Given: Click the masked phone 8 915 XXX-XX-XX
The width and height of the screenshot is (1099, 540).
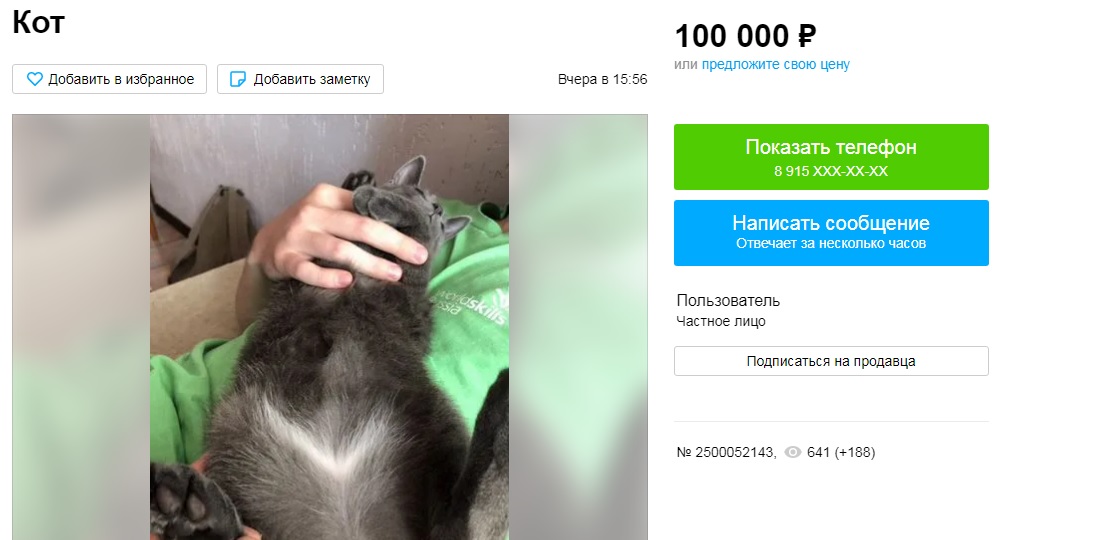Looking at the screenshot, I should pyautogui.click(x=831, y=171).
